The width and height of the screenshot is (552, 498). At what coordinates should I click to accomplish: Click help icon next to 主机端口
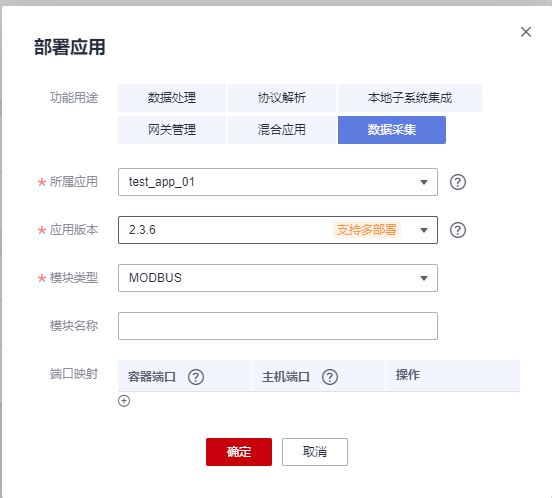pos(330,377)
